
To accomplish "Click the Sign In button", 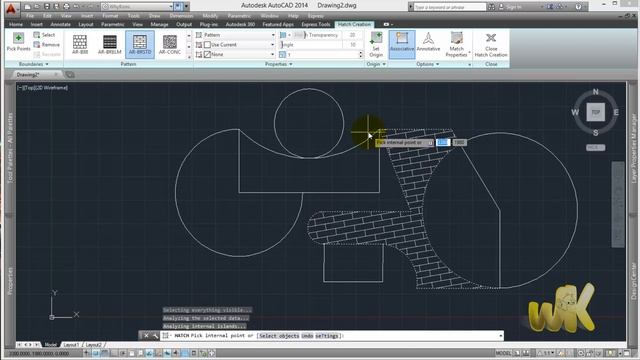I will tap(513, 7).
